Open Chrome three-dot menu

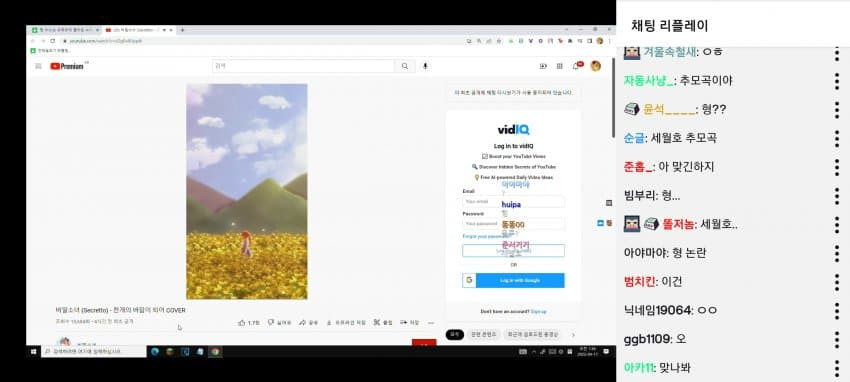tap(609, 41)
